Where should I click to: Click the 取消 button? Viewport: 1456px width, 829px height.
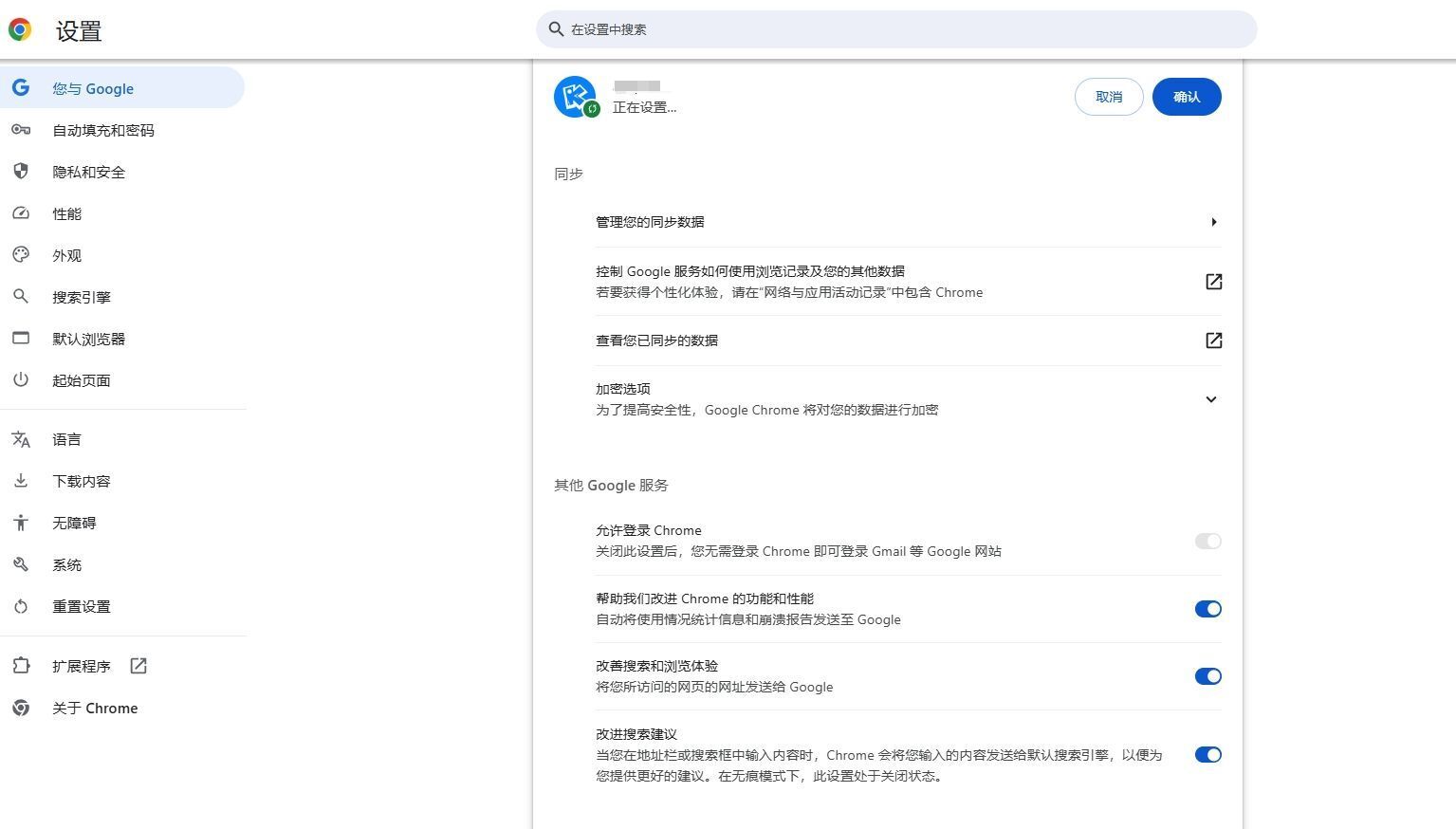pyautogui.click(x=1108, y=97)
